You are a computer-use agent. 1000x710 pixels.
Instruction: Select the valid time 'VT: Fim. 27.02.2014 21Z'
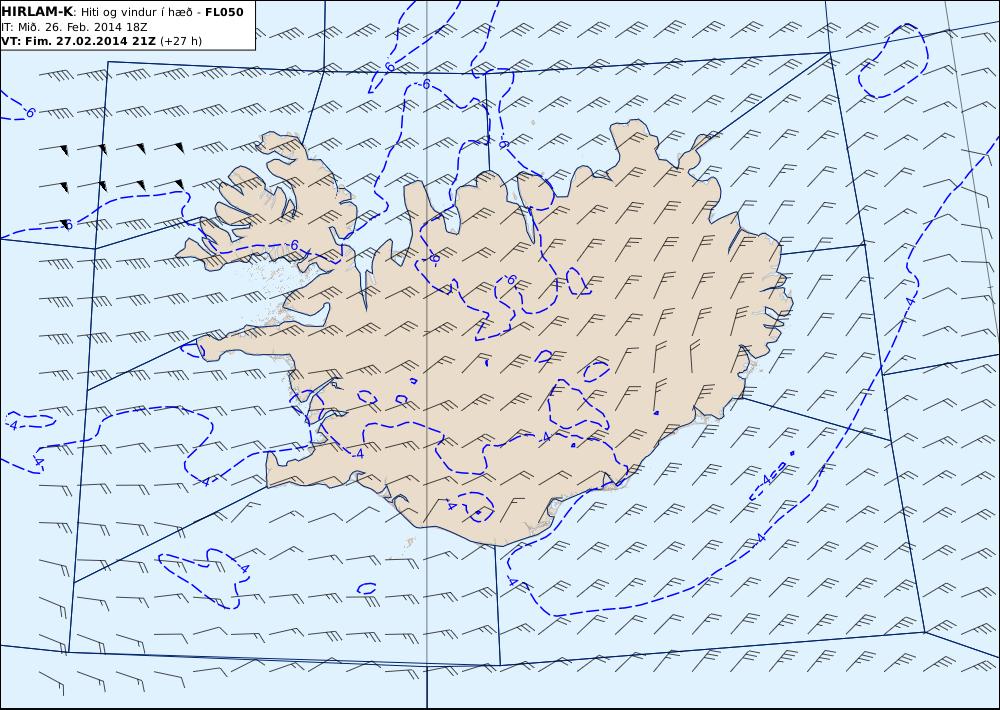[x=78, y=41]
